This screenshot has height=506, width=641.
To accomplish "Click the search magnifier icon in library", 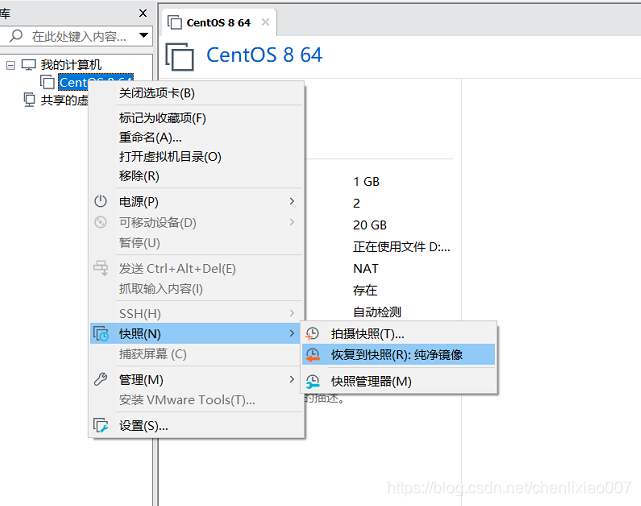I will (x=16, y=36).
